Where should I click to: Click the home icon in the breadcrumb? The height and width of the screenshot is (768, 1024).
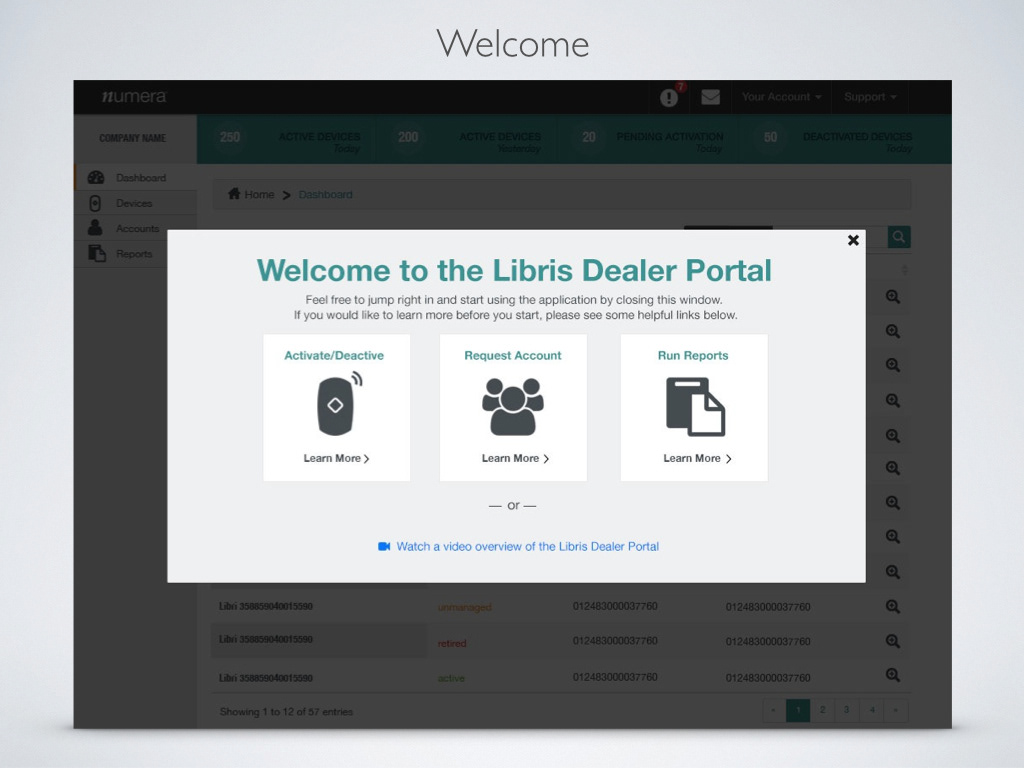234,193
